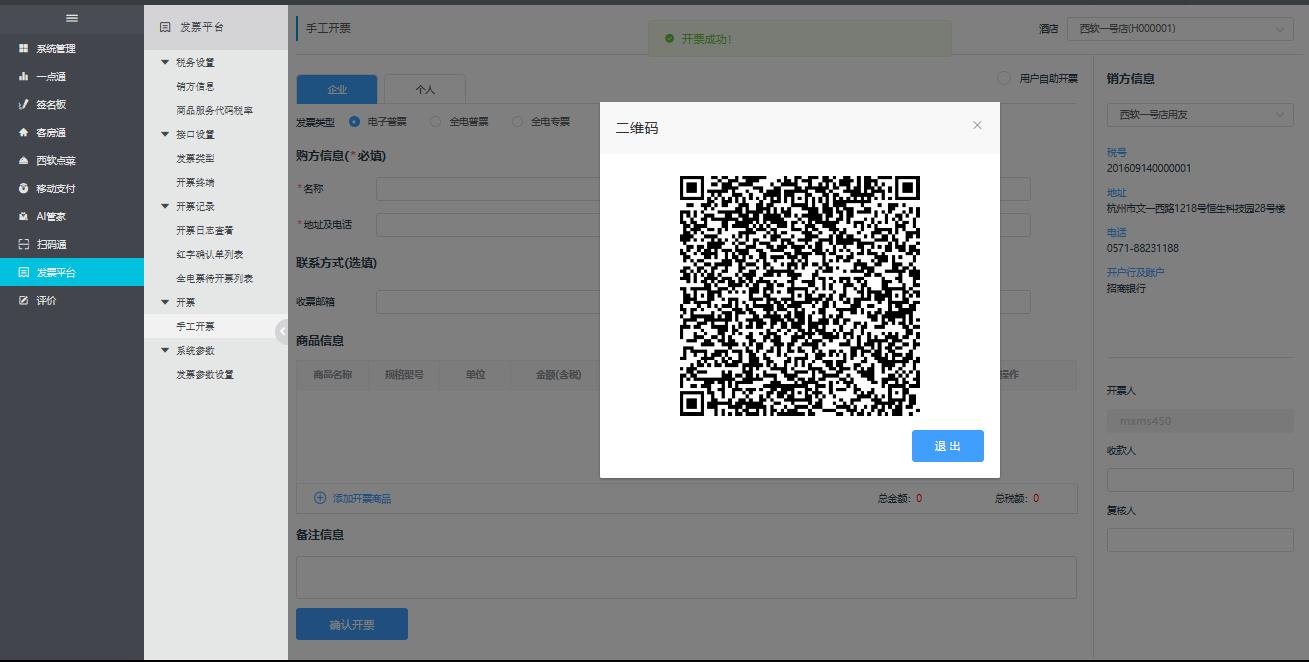Click the 评价 edit icon
The height and width of the screenshot is (662, 1309).
pos(24,300)
